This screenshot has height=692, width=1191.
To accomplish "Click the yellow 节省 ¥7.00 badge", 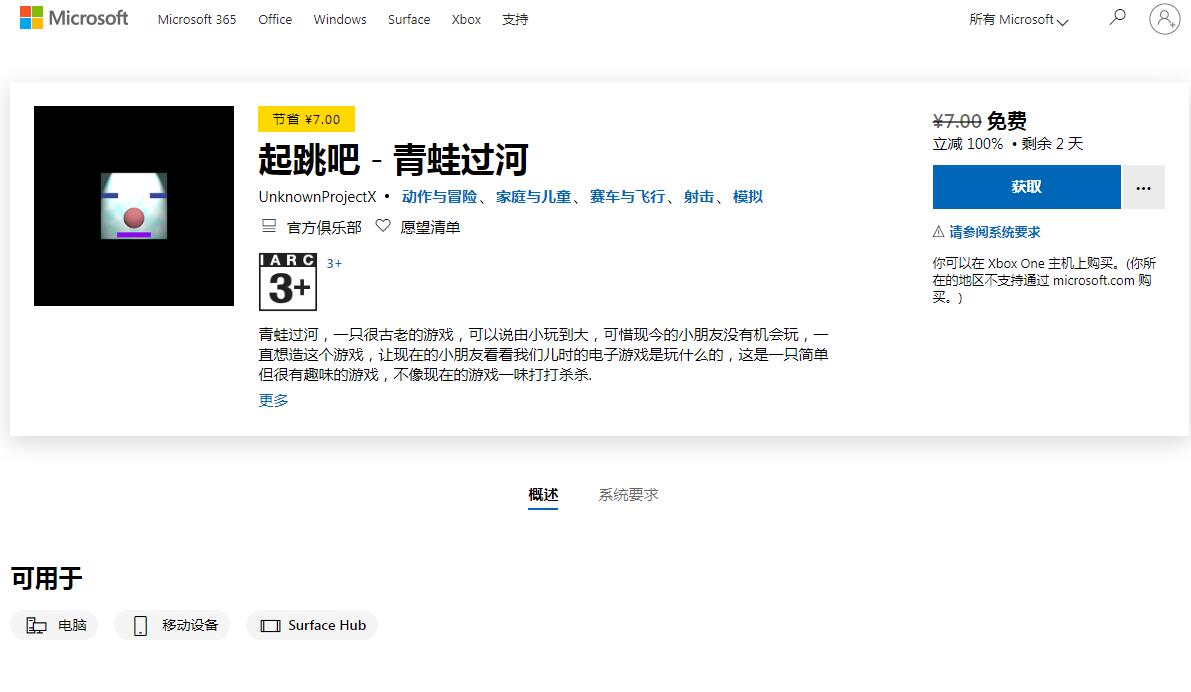I will point(306,119).
